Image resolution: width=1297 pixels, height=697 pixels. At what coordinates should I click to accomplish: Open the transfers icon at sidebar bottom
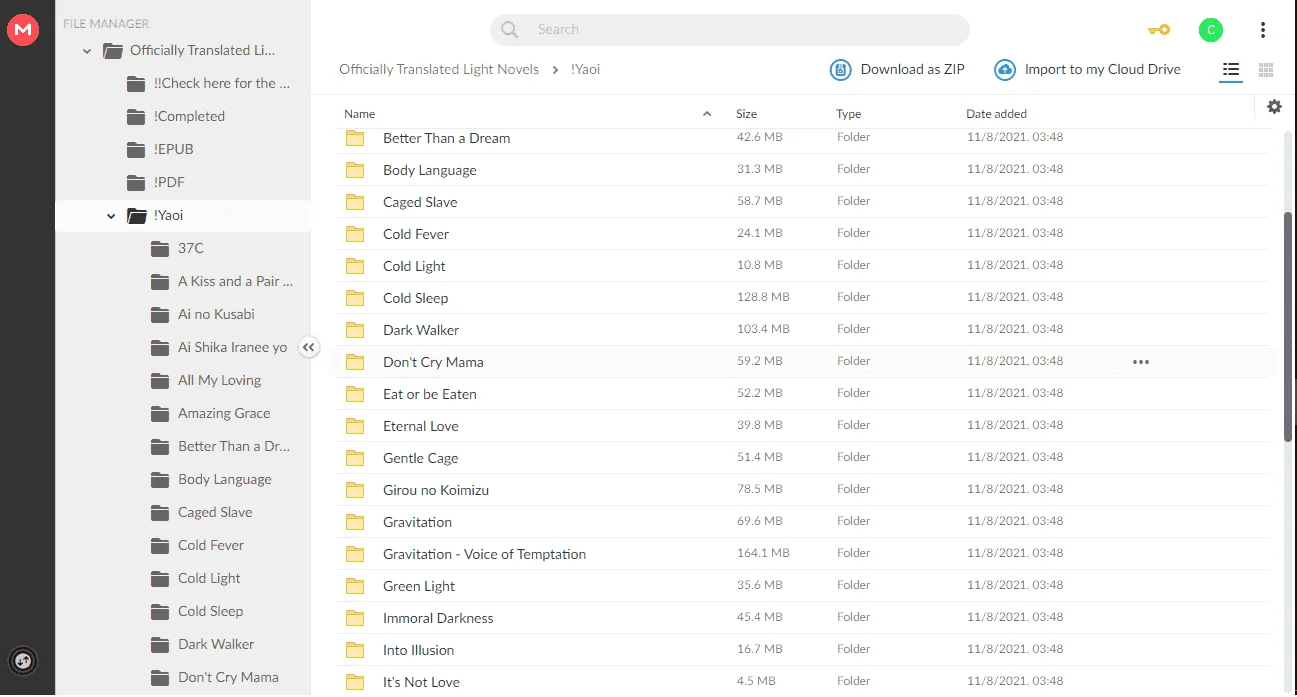tap(22, 660)
